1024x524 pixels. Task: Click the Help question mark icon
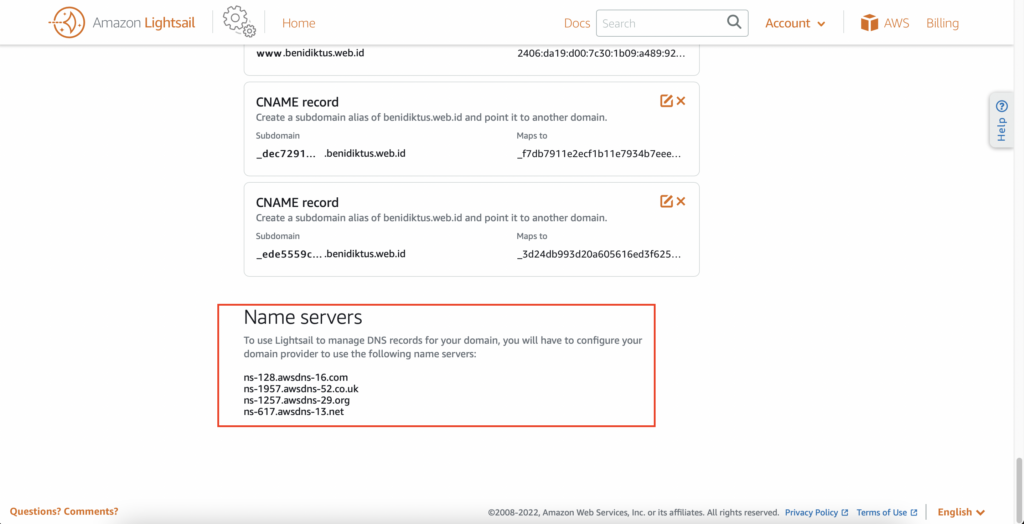click(x=1002, y=106)
